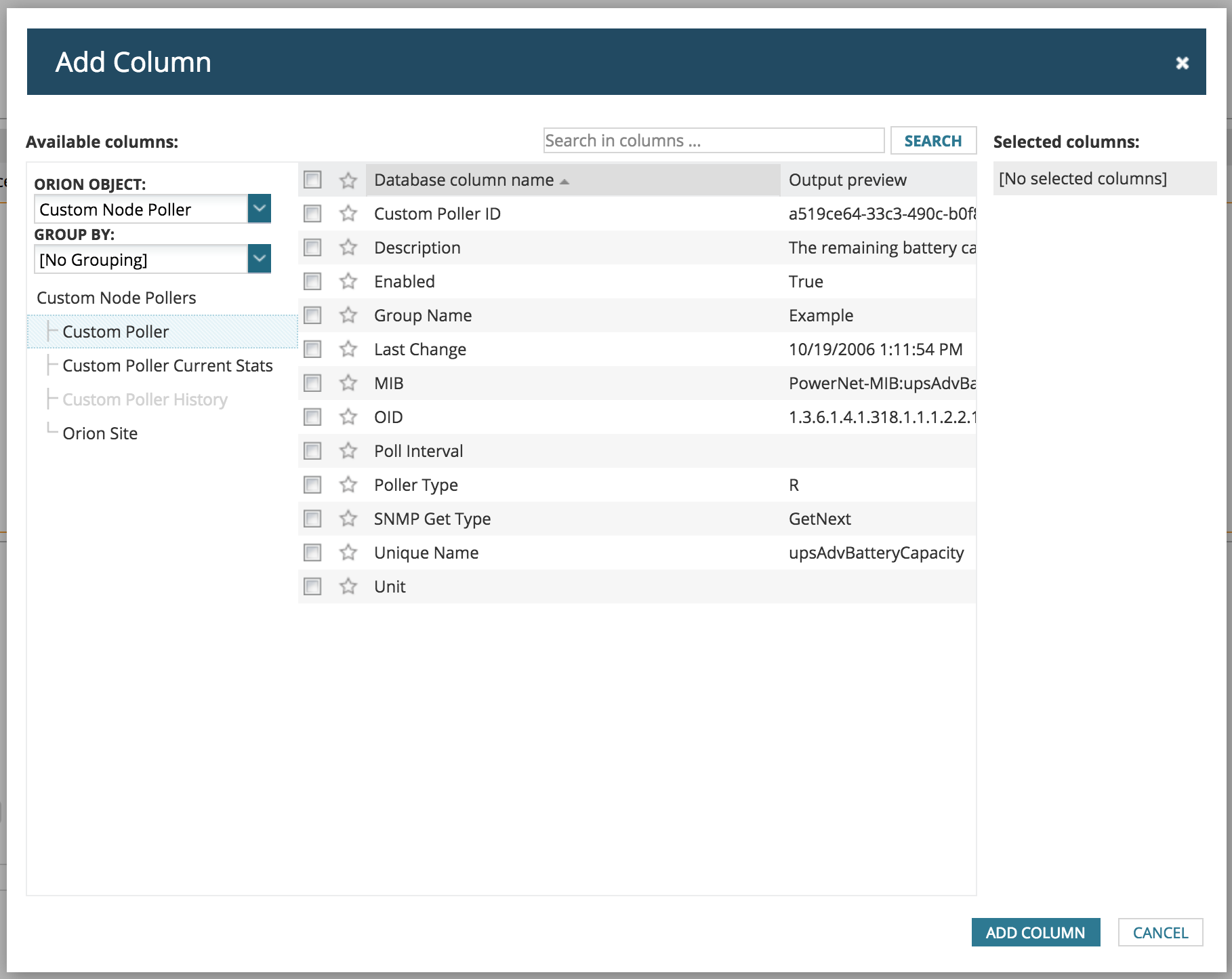
Task: Check the Unit column checkbox
Action: (x=312, y=586)
